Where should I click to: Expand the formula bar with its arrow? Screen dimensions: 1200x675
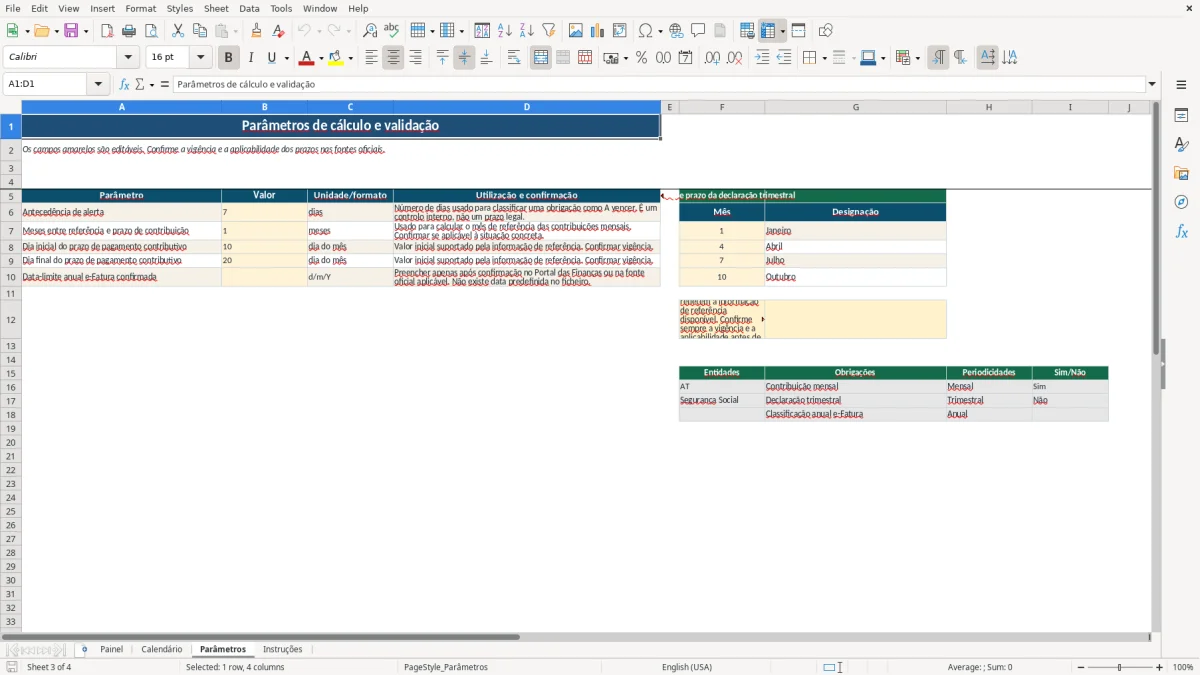(x=1152, y=85)
